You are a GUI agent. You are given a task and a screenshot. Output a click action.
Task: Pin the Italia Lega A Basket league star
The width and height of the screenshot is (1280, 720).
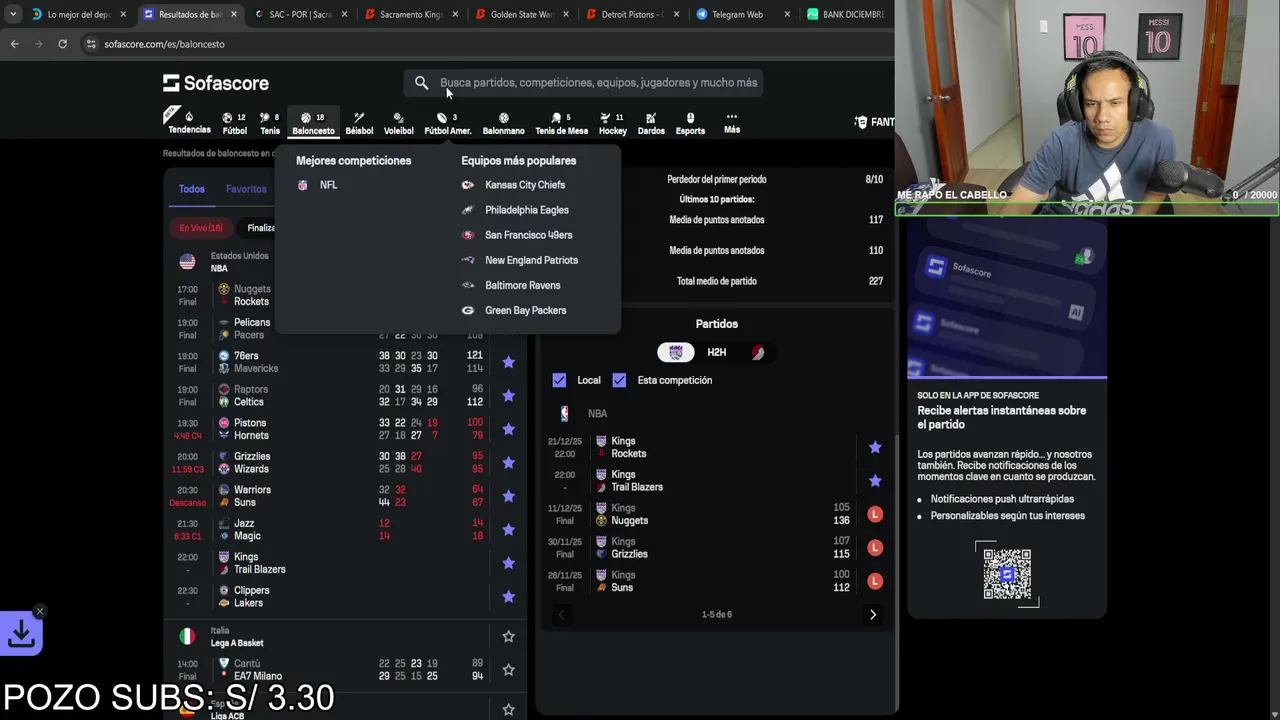click(508, 636)
